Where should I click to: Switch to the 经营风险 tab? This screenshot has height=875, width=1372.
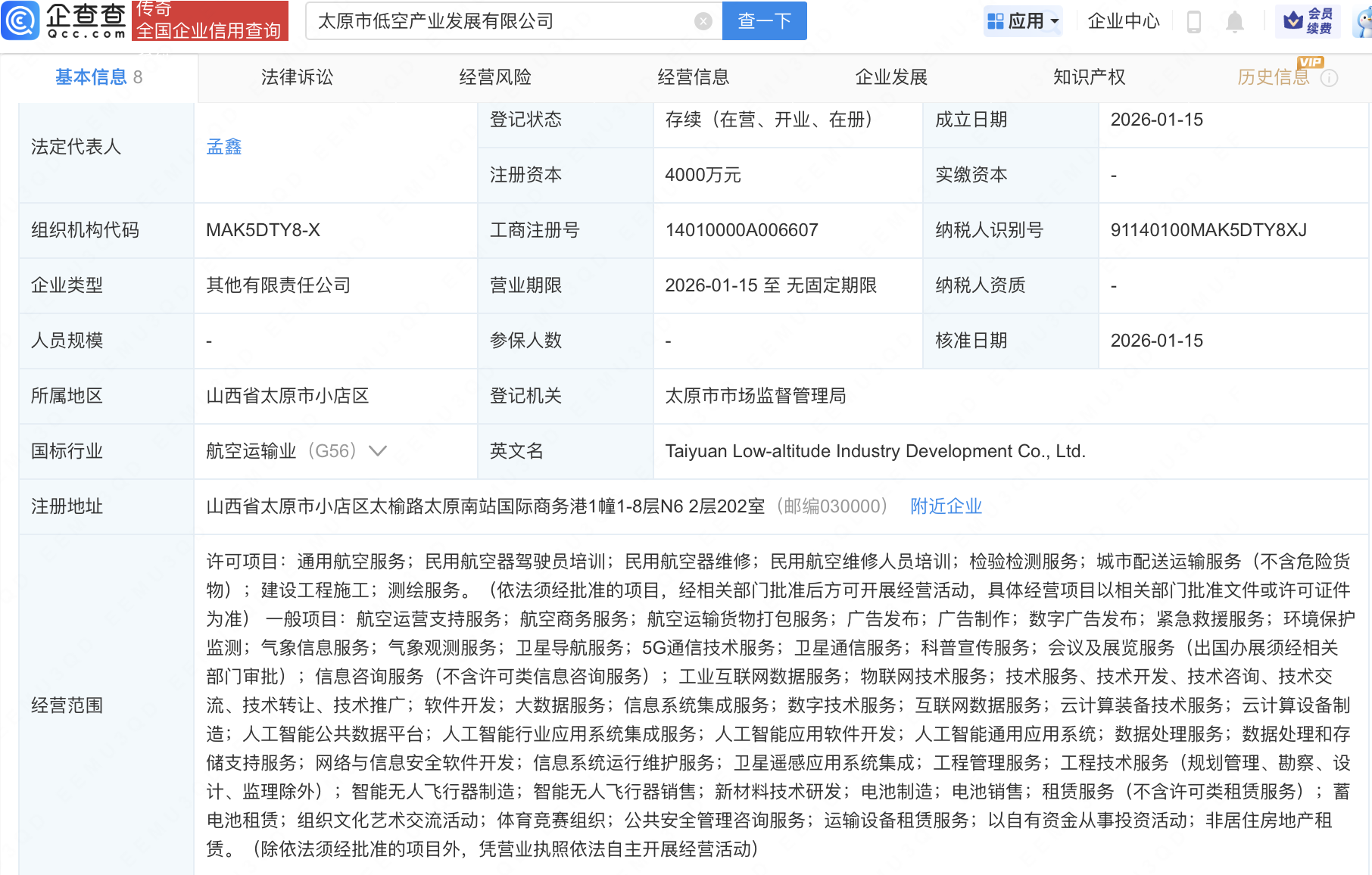click(495, 77)
